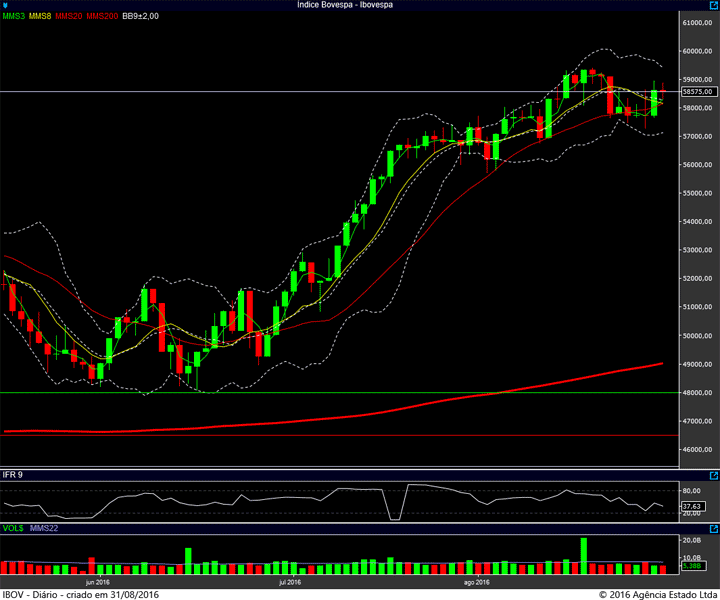Image resolution: width=720 pixels, height=600 pixels.
Task: Click the footer text IBOV - Diário
Action: point(28,594)
